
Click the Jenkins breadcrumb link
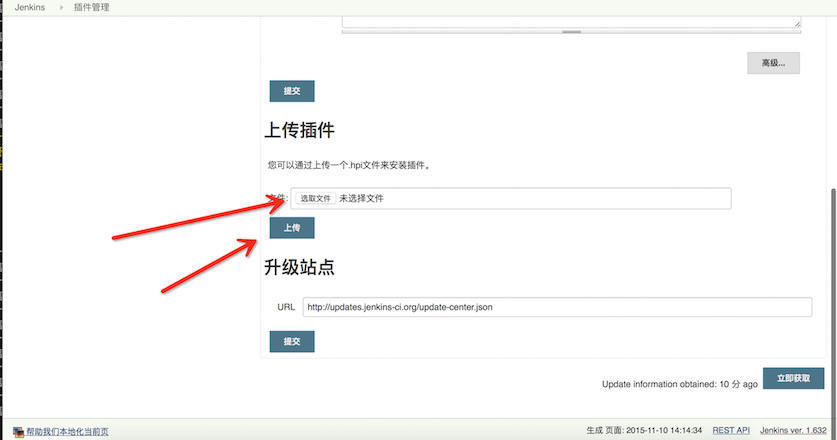point(29,7)
